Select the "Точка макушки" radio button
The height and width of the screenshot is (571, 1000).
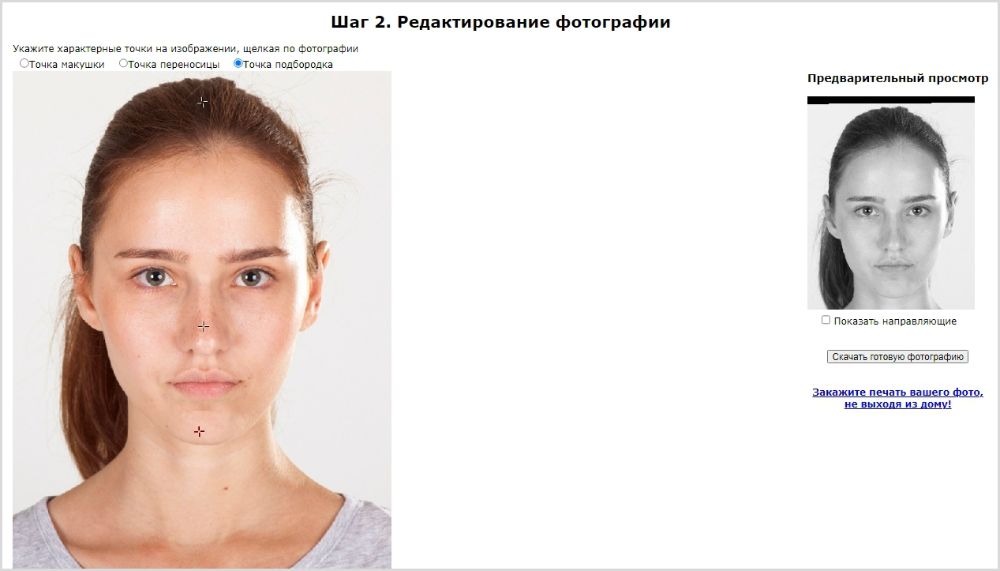click(24, 63)
